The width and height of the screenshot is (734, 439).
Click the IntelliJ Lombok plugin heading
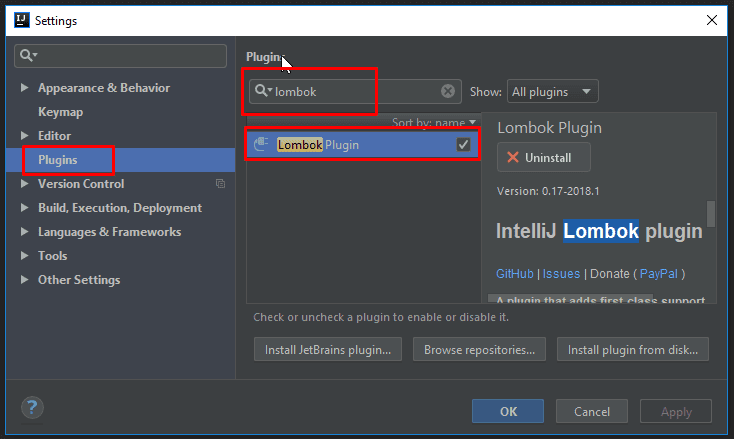pyautogui.click(x=599, y=231)
